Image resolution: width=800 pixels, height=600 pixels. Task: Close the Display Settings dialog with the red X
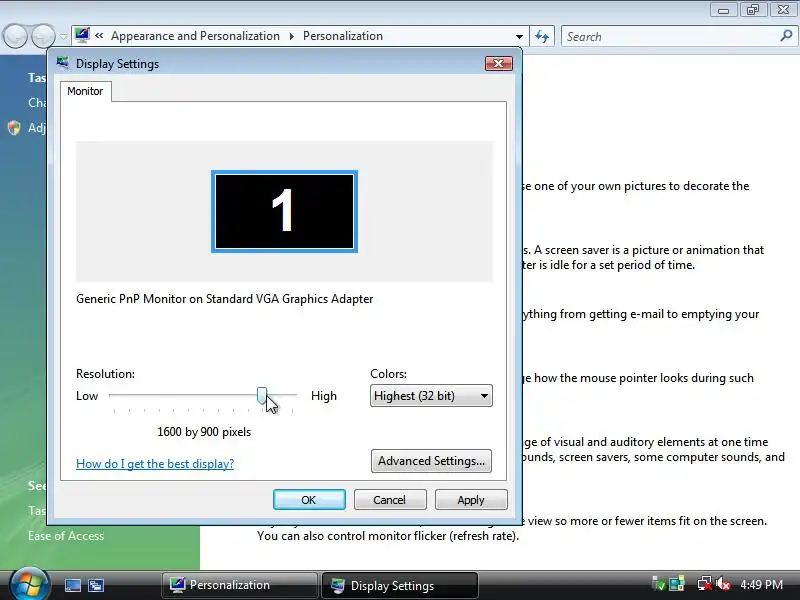(498, 63)
